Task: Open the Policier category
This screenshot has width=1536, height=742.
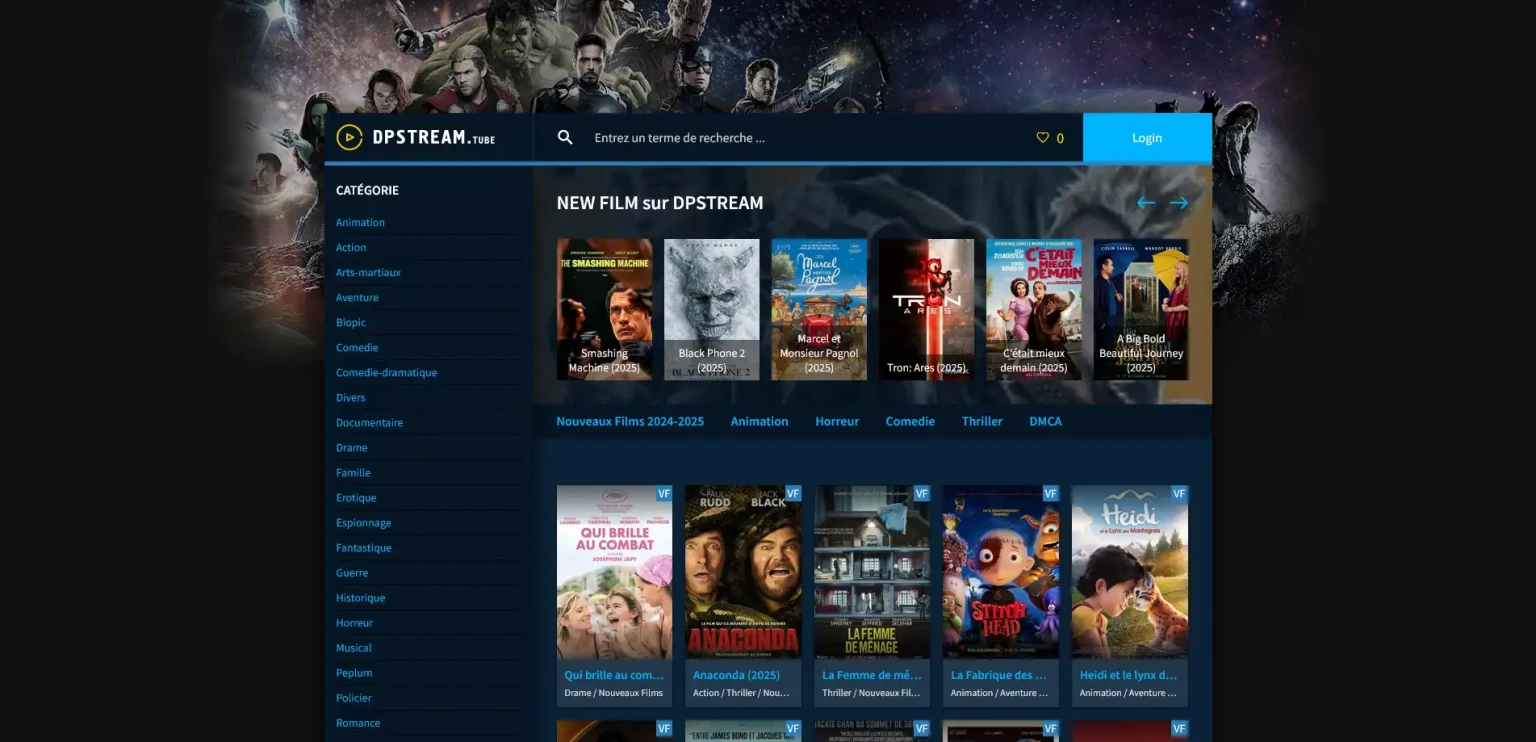Action: pyautogui.click(x=353, y=697)
